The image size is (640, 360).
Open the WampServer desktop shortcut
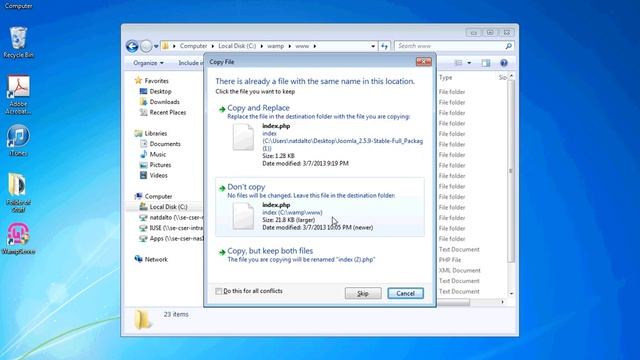(x=18, y=239)
